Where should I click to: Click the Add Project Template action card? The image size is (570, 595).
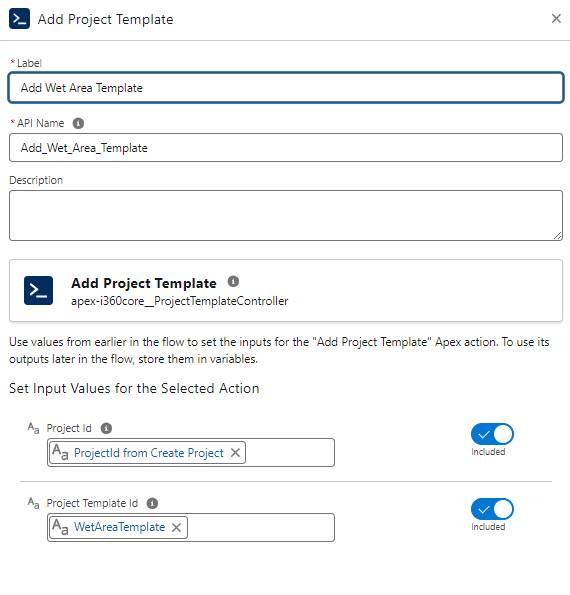(286, 291)
